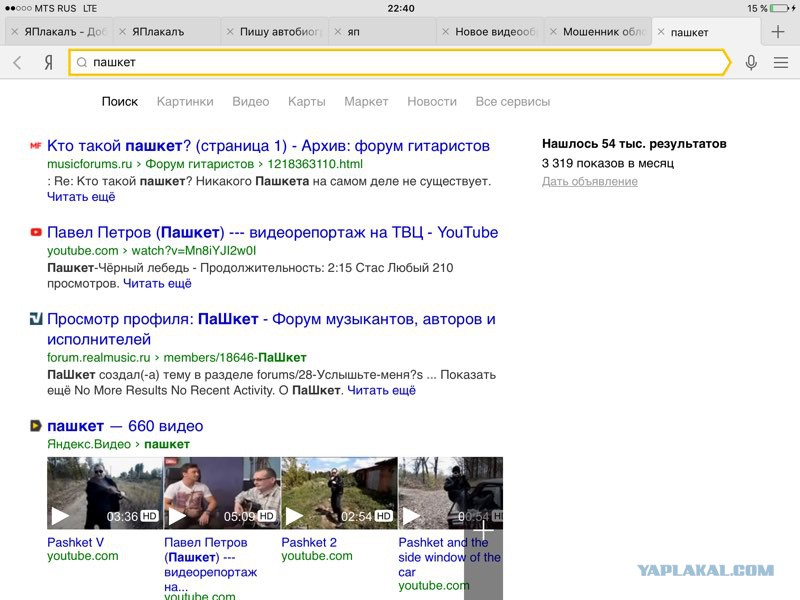Add a new tab with plus icon
This screenshot has height=600, width=800.
coord(778,32)
